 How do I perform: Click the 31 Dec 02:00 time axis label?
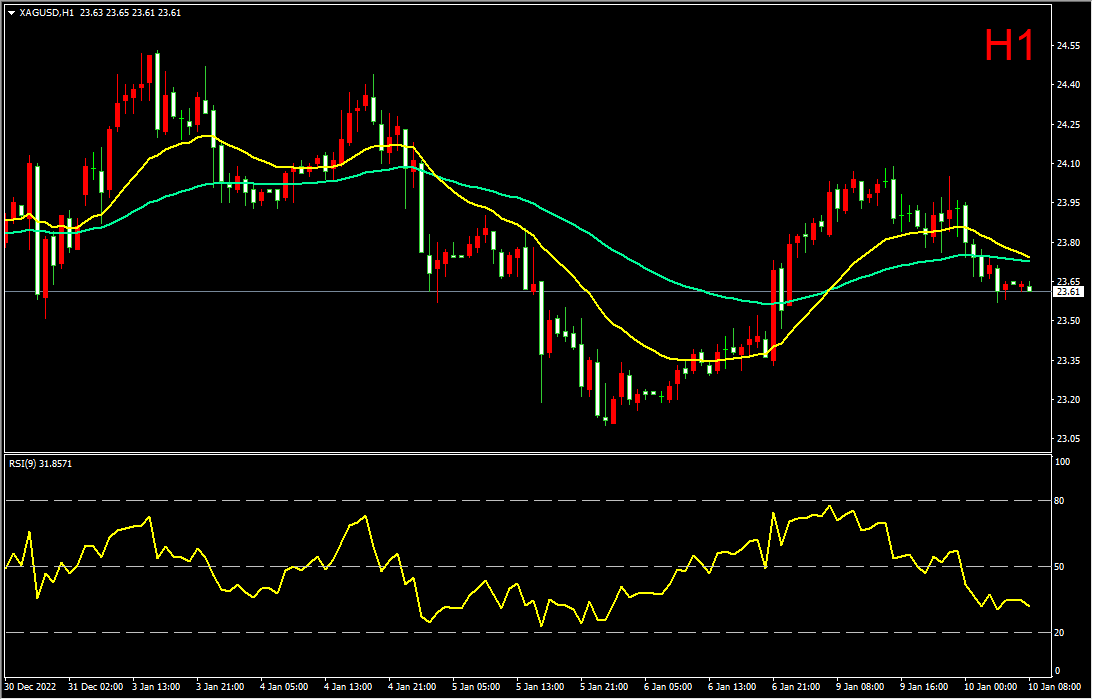click(x=95, y=687)
